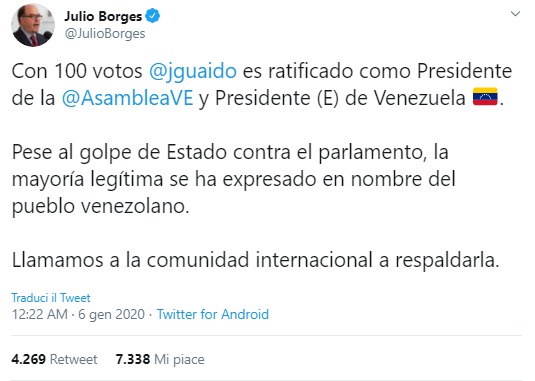Click the words 'mayoría legítima'

tap(87, 179)
